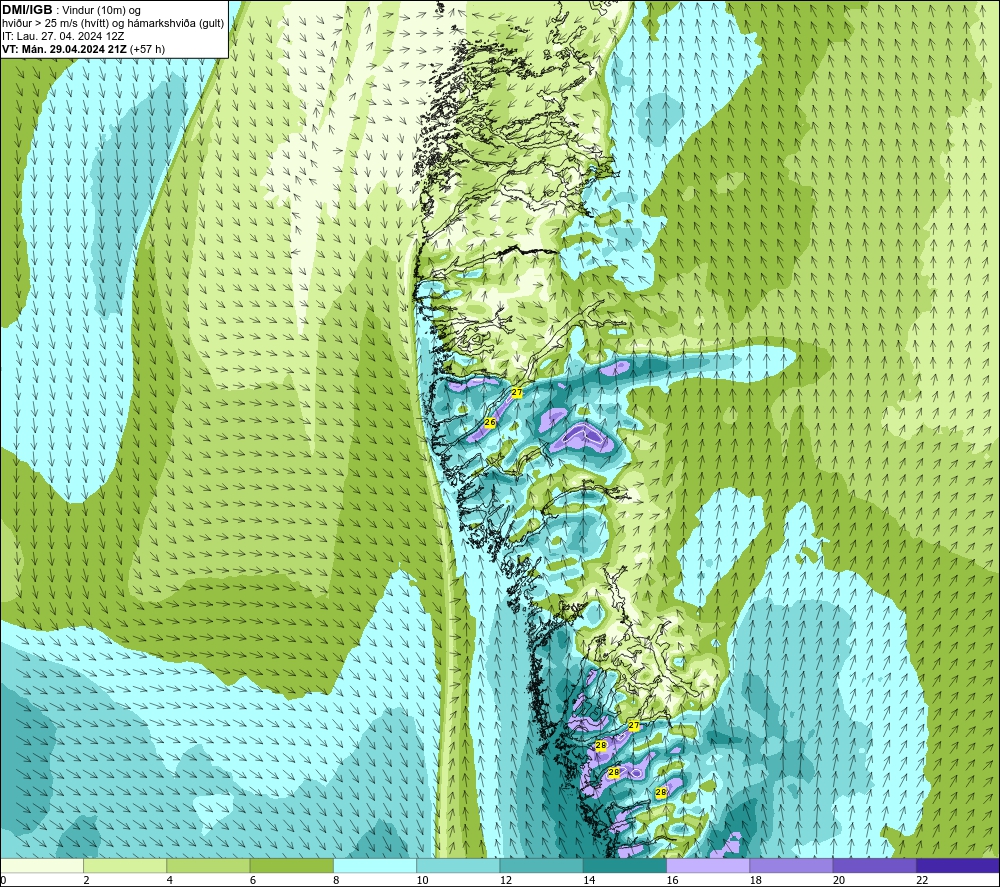Click the 'IT: Lau. 27. 04. 2024 12Z' line

tap(63, 36)
